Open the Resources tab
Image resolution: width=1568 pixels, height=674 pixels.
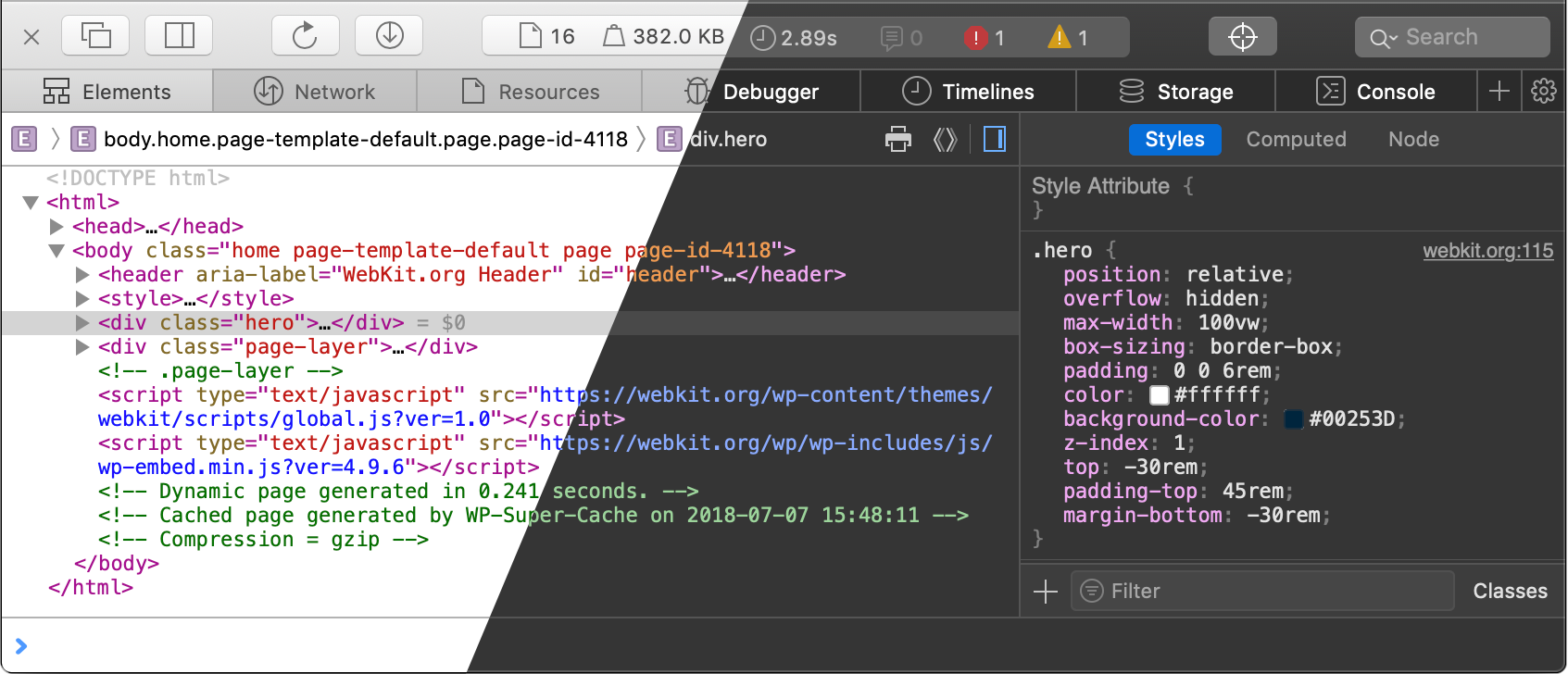(530, 92)
